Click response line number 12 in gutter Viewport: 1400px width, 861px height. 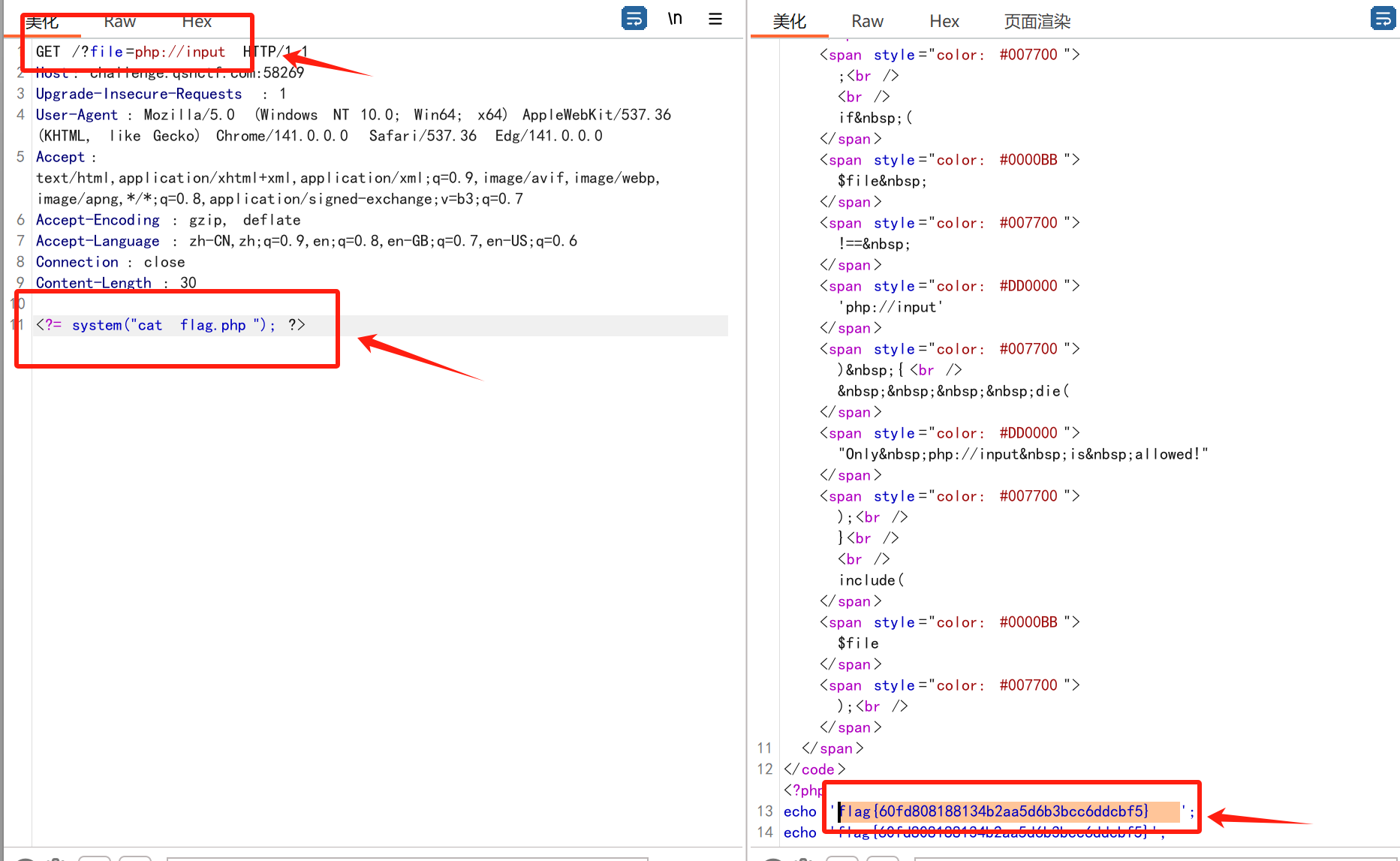[x=765, y=769]
